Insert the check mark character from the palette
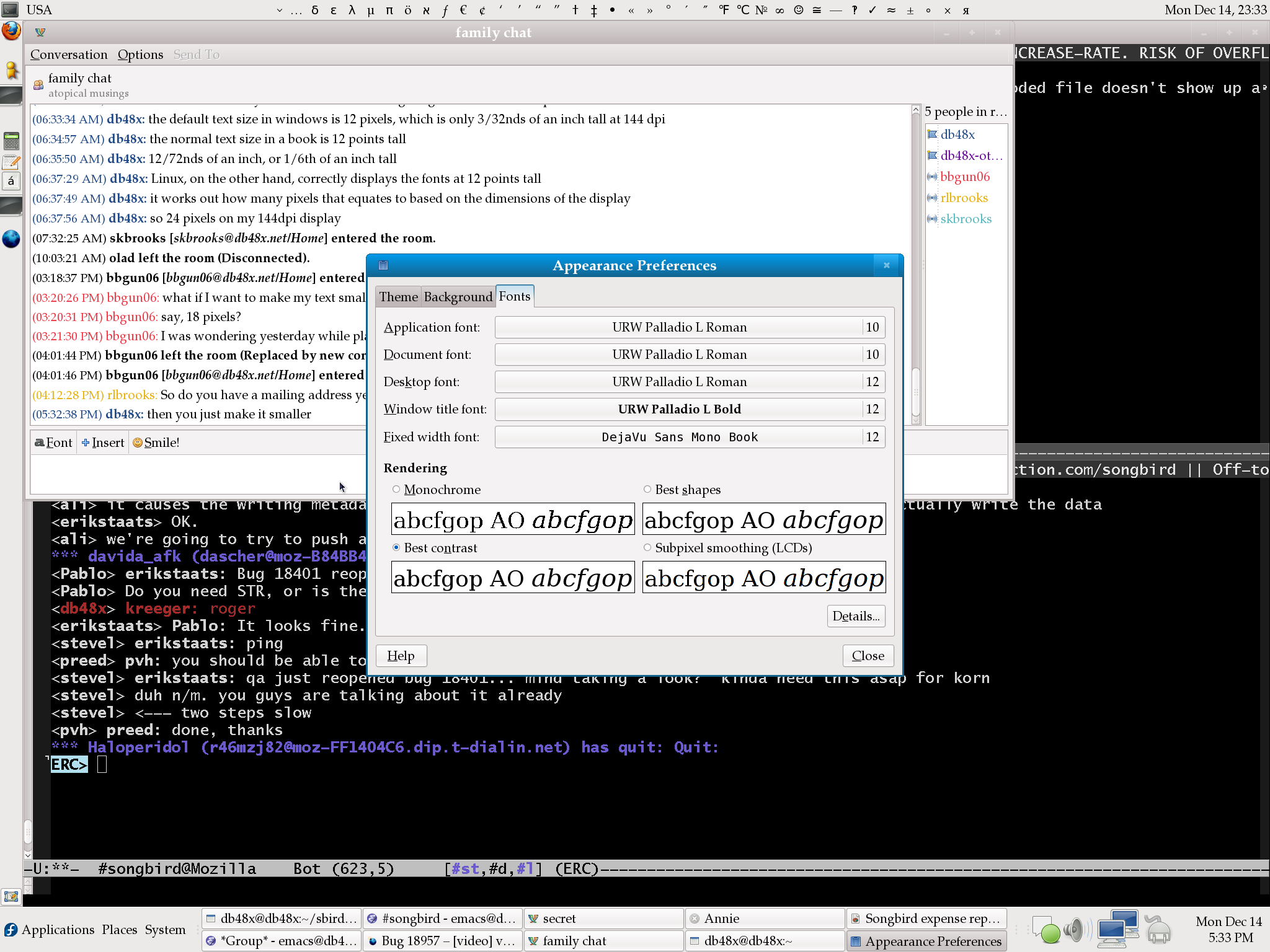Screen dimensions: 1270x952 (873, 10)
